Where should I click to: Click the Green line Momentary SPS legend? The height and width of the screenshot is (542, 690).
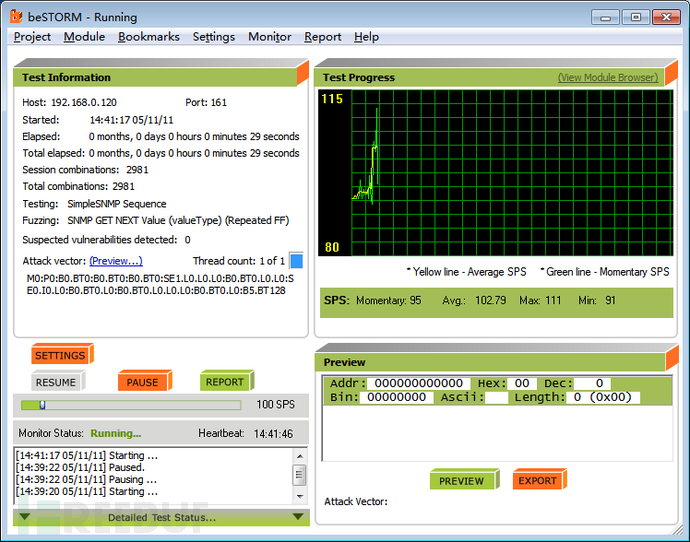tap(605, 272)
